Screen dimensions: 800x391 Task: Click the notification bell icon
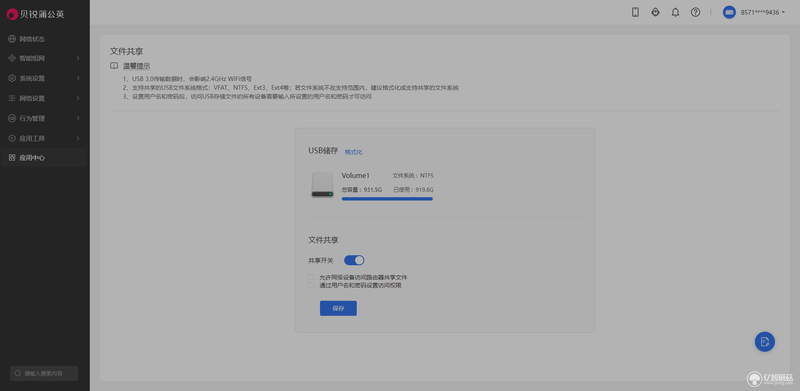tap(676, 12)
